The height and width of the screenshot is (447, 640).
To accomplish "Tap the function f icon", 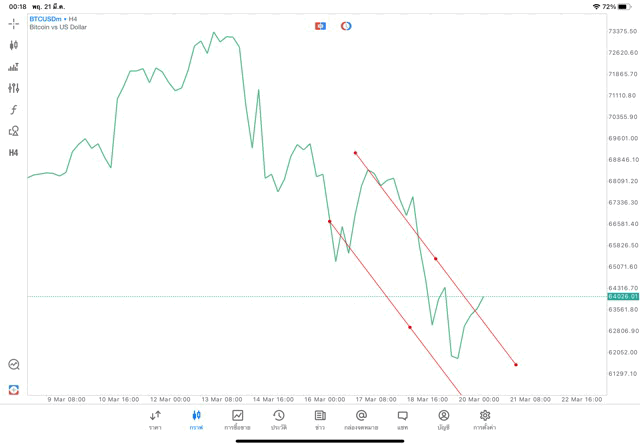I will (x=14, y=110).
